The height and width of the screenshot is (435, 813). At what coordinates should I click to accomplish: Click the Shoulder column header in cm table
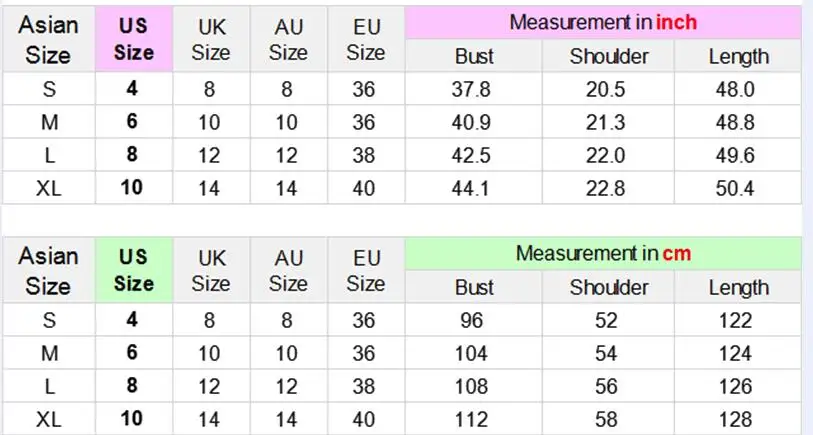[609, 287]
